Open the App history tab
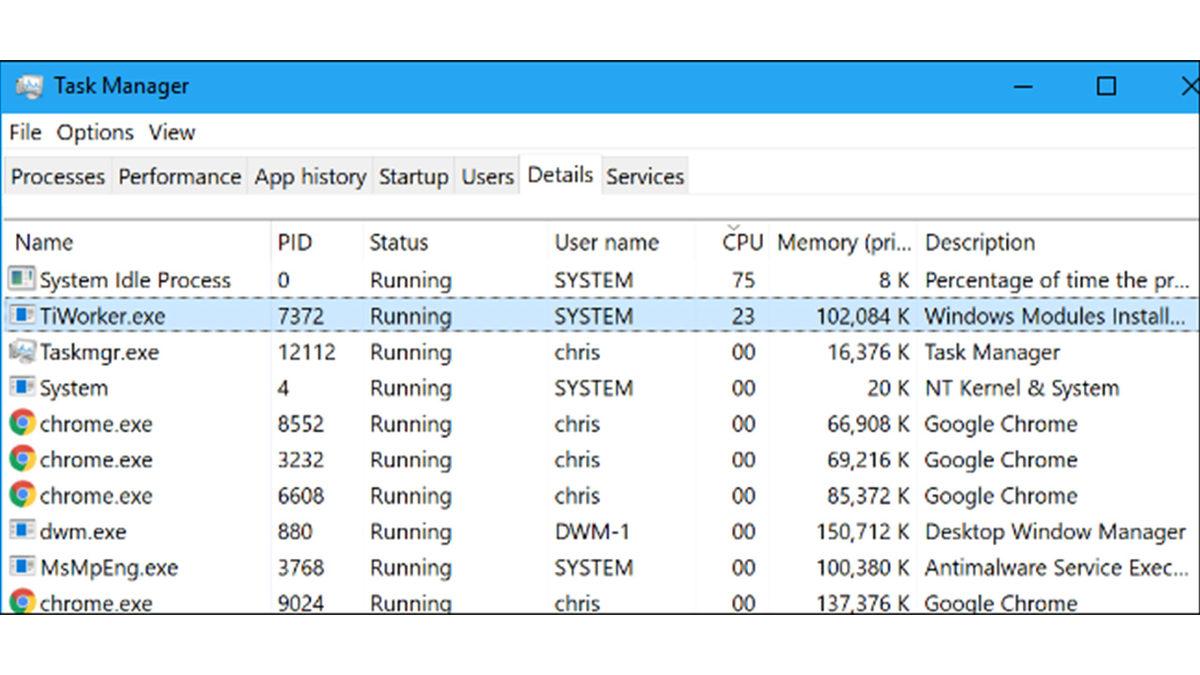This screenshot has width=1200, height=675. point(310,176)
